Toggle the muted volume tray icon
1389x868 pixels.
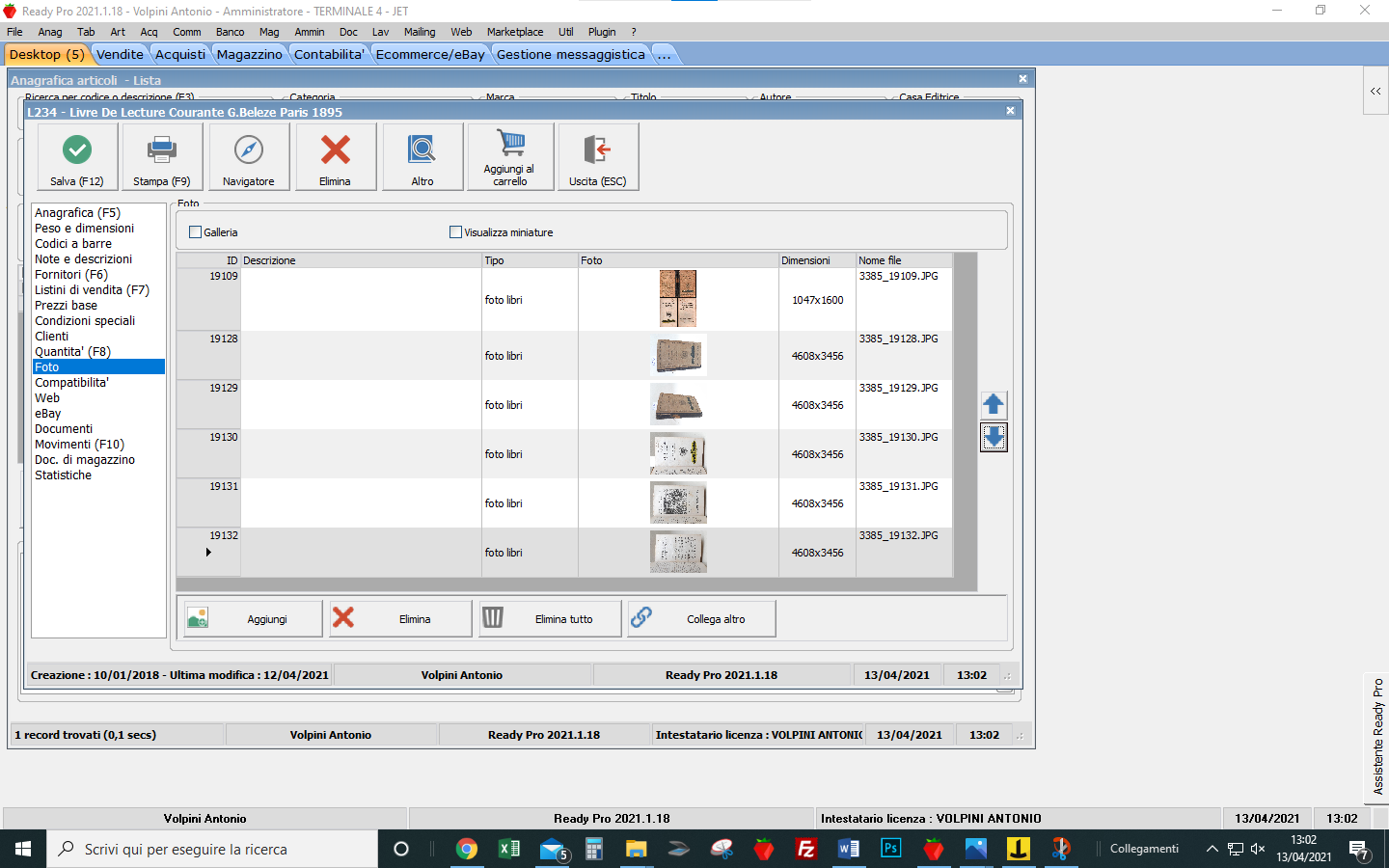[x=1258, y=849]
